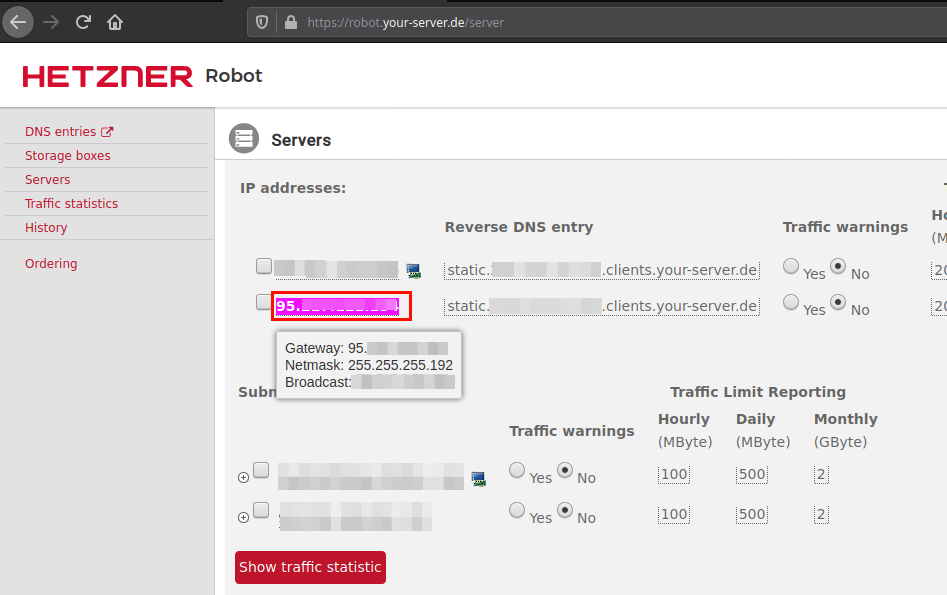This screenshot has height=595, width=947.
Task: Set traffic warnings No for first IP
Action: 838,266
